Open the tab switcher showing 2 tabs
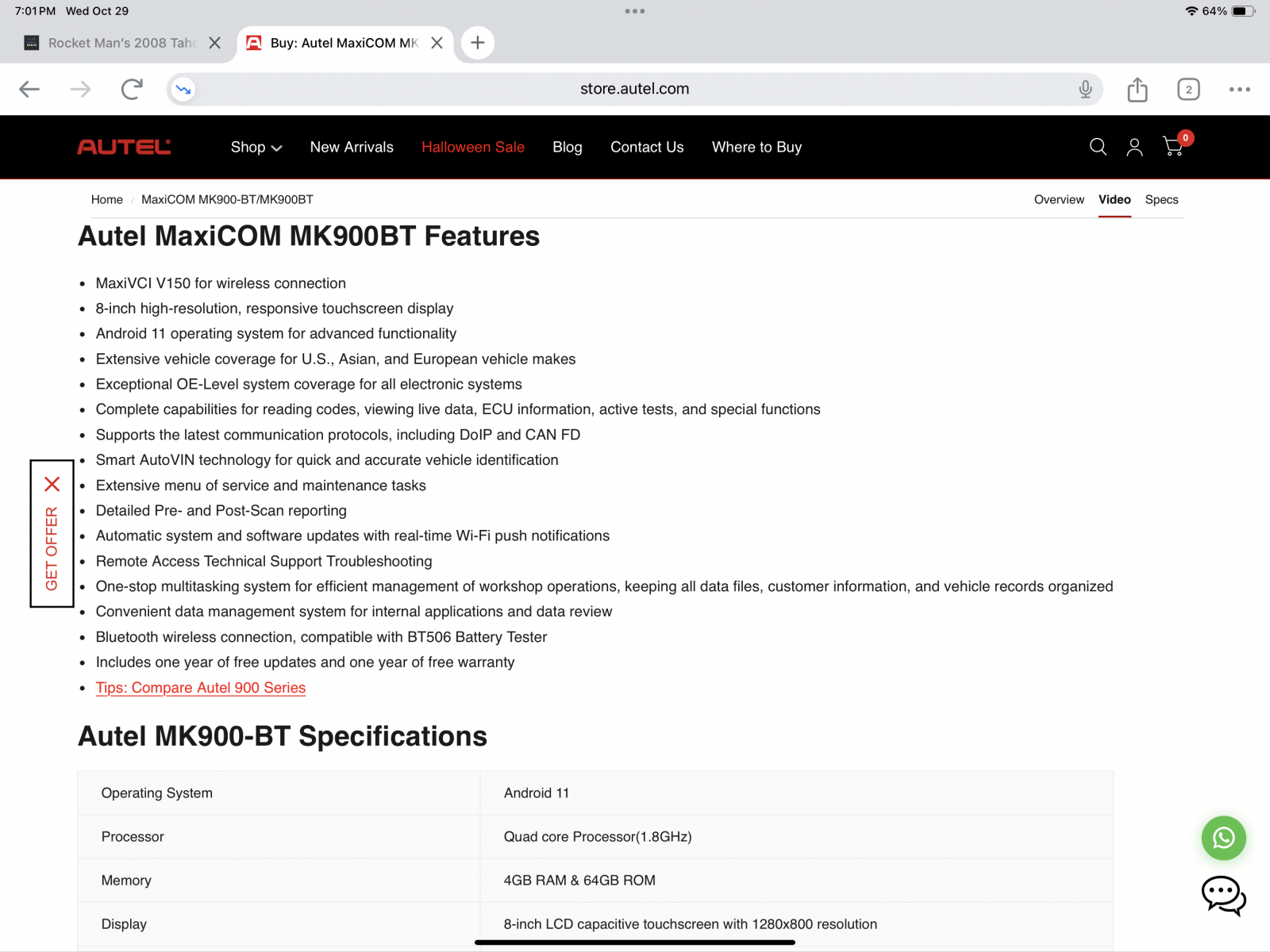This screenshot has height=952, width=1270. (x=1188, y=89)
